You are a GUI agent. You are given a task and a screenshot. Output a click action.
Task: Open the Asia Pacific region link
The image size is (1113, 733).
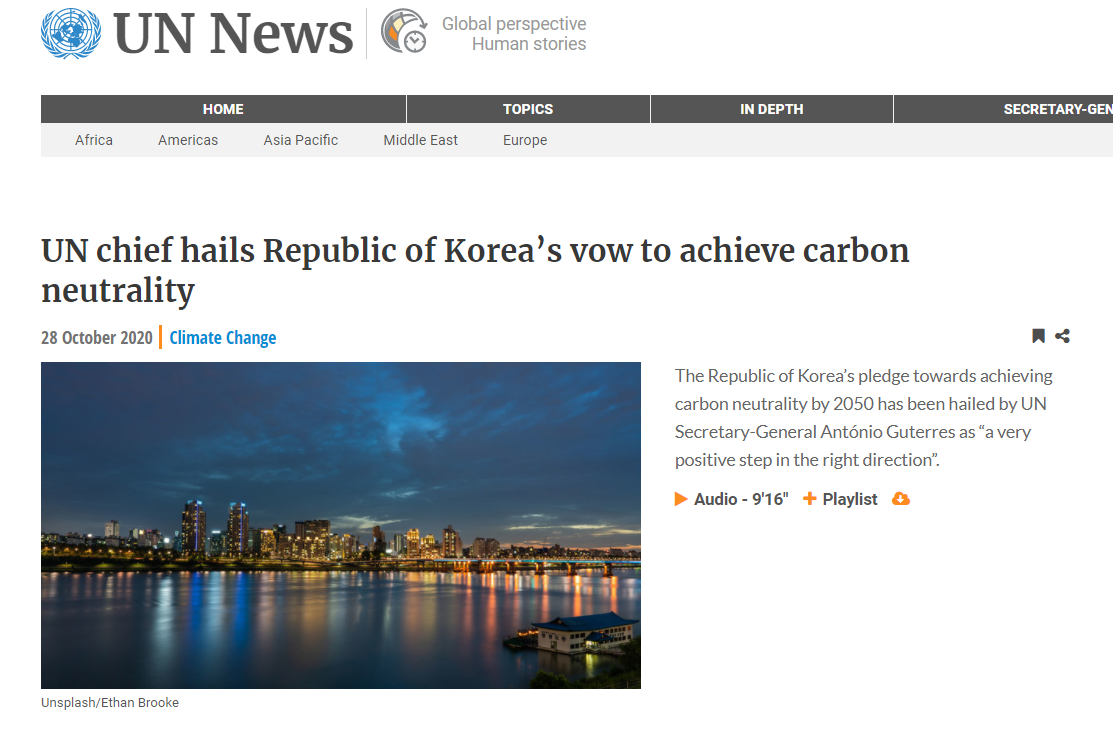(x=301, y=140)
